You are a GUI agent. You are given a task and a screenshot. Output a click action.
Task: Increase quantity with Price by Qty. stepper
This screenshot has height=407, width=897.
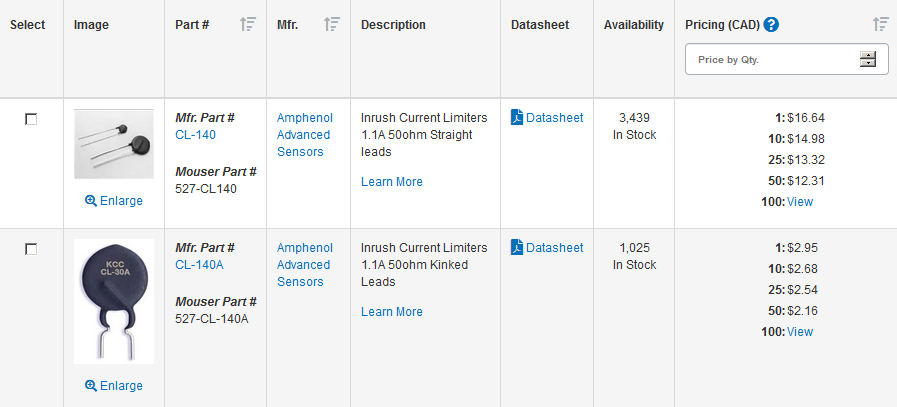pos(868,56)
